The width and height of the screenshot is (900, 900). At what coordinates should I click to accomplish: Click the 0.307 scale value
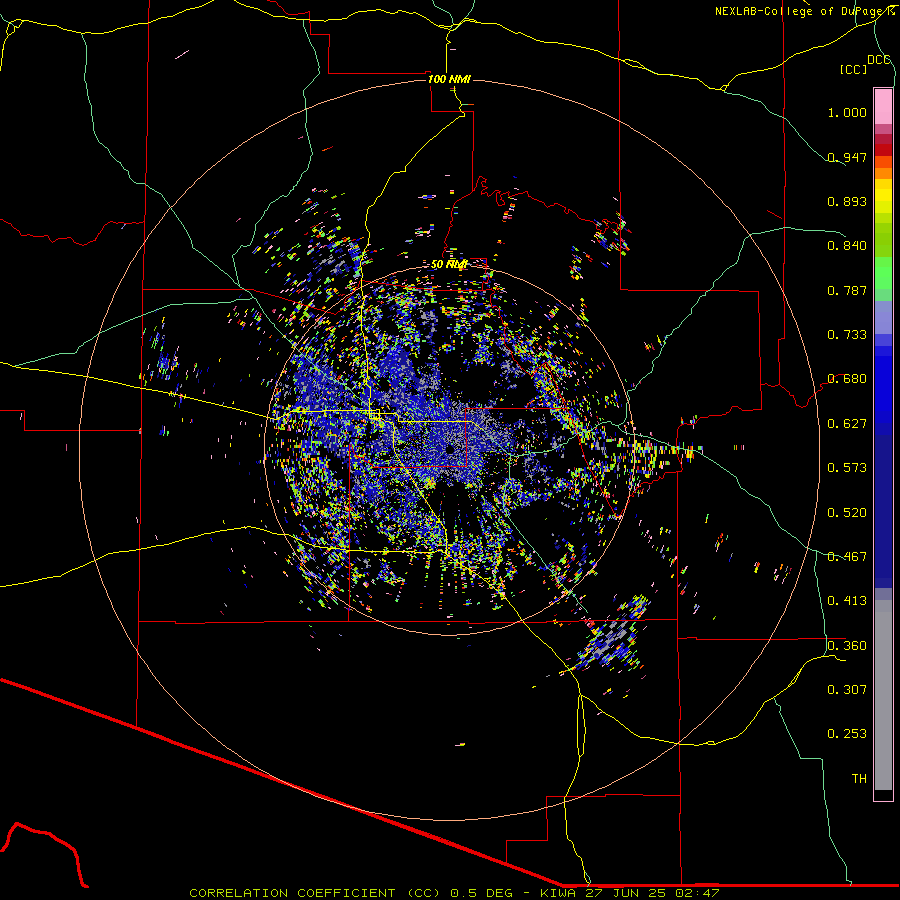847,690
